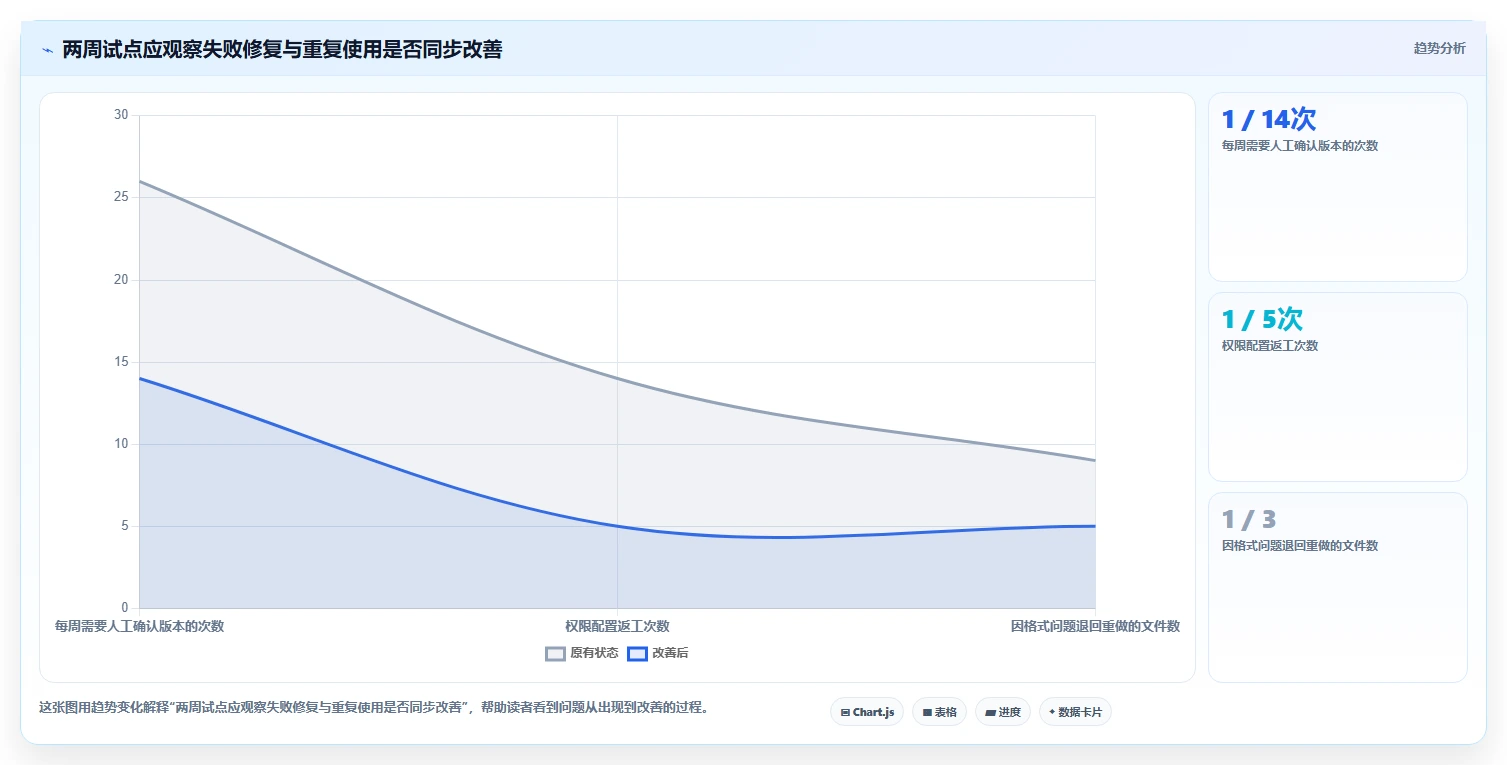This screenshot has height=765, width=1507.
Task: Click the chart title 两周试点应观察失败修复与重复使用是否同步改善
Action: (282, 50)
